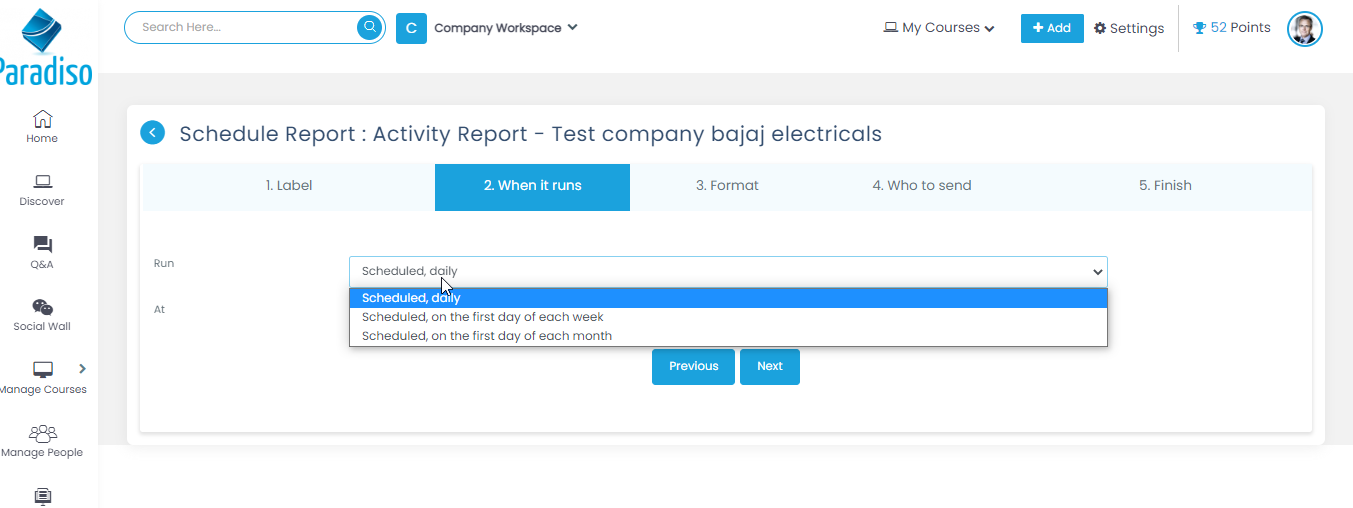Switch to the 1. Label step tab

point(288,186)
